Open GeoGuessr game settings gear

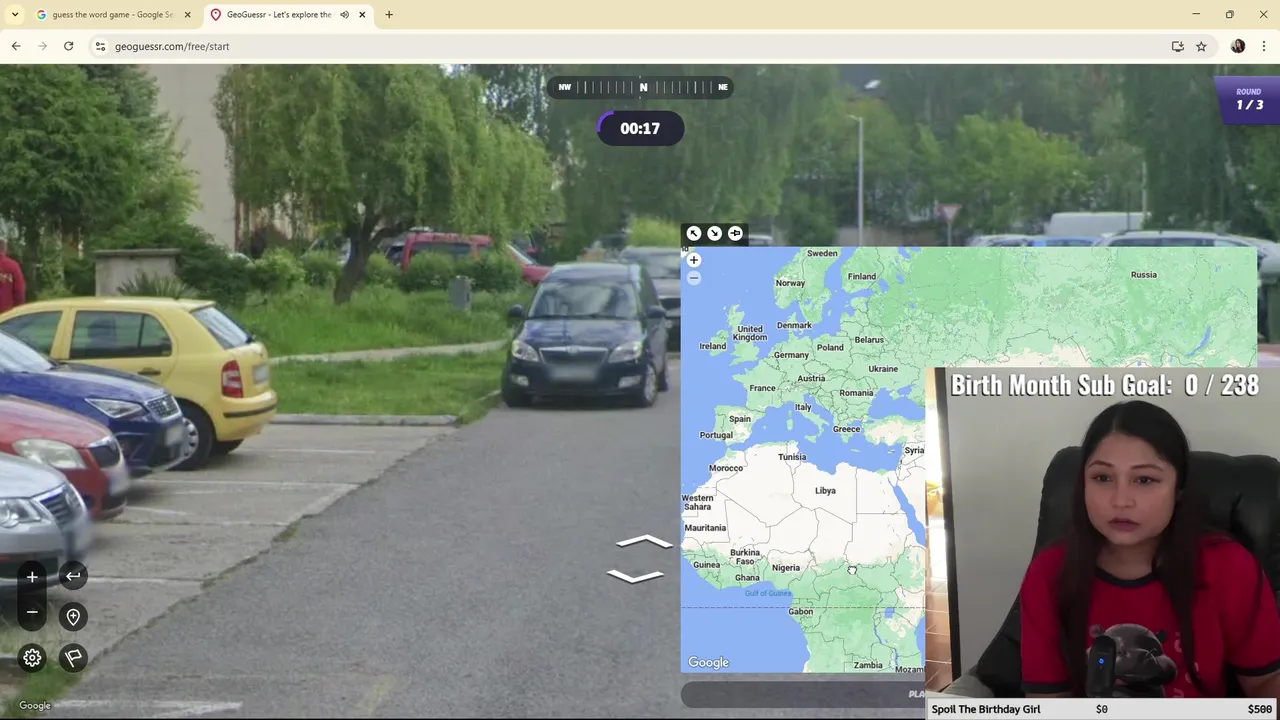(32, 658)
